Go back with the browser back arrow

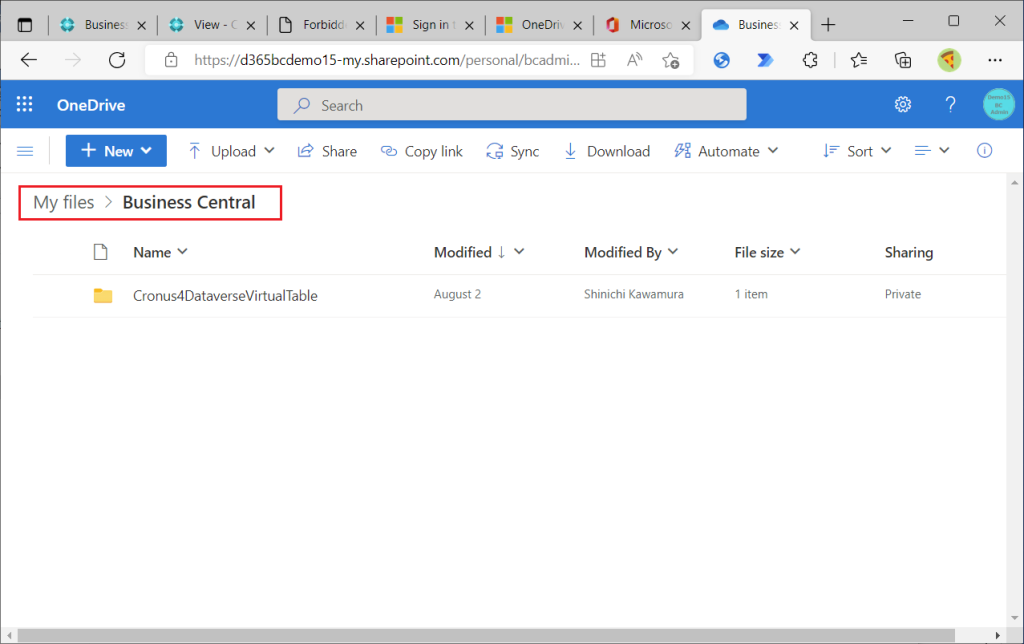29,60
